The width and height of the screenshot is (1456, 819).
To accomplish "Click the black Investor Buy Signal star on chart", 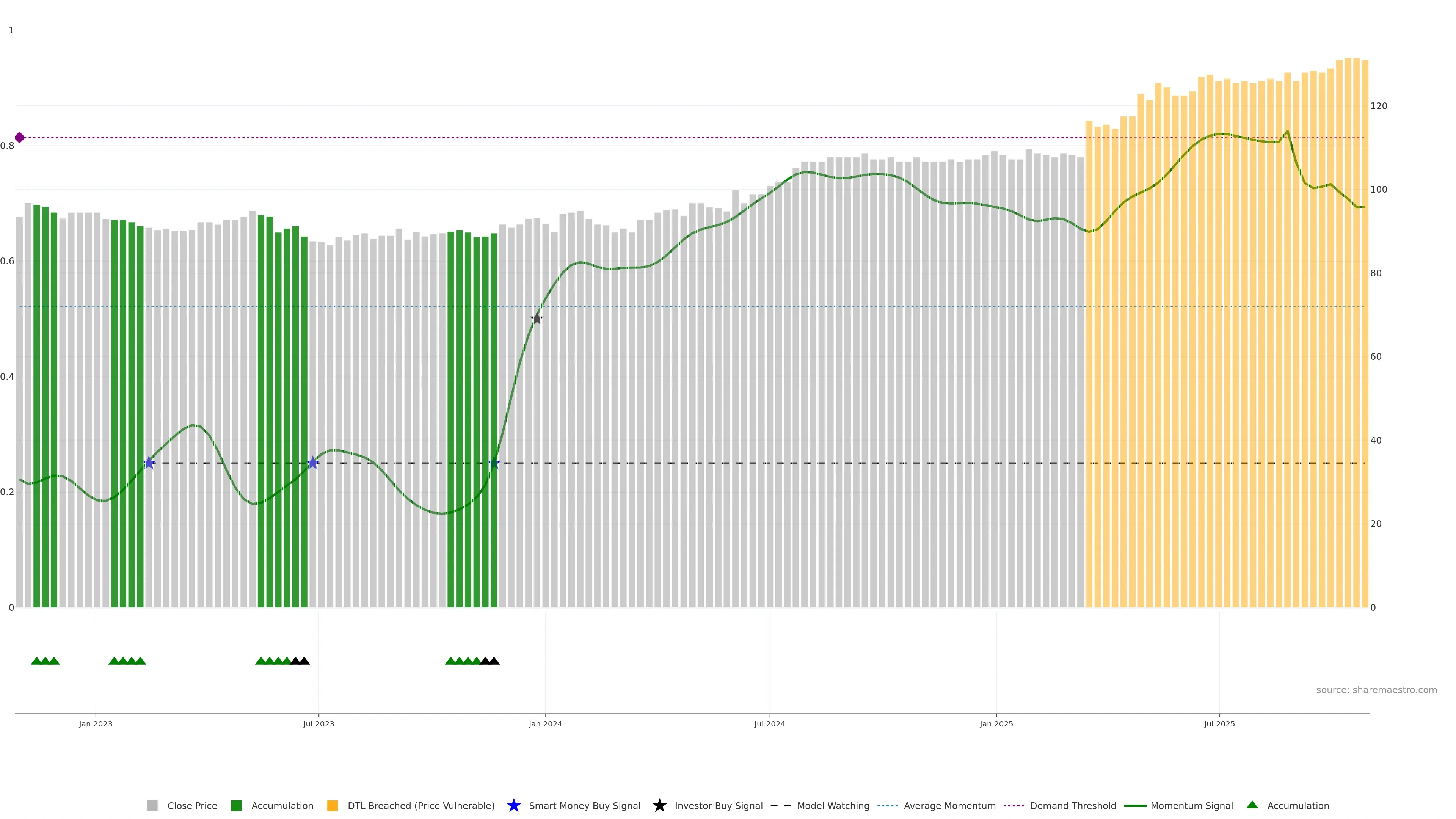I will (537, 319).
